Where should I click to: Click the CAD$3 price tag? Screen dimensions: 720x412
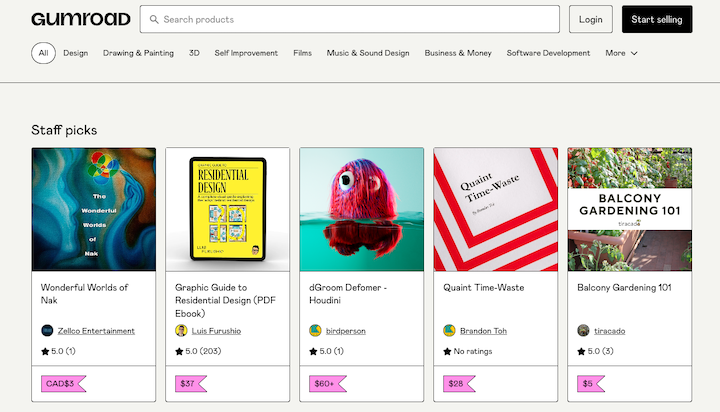pos(63,384)
